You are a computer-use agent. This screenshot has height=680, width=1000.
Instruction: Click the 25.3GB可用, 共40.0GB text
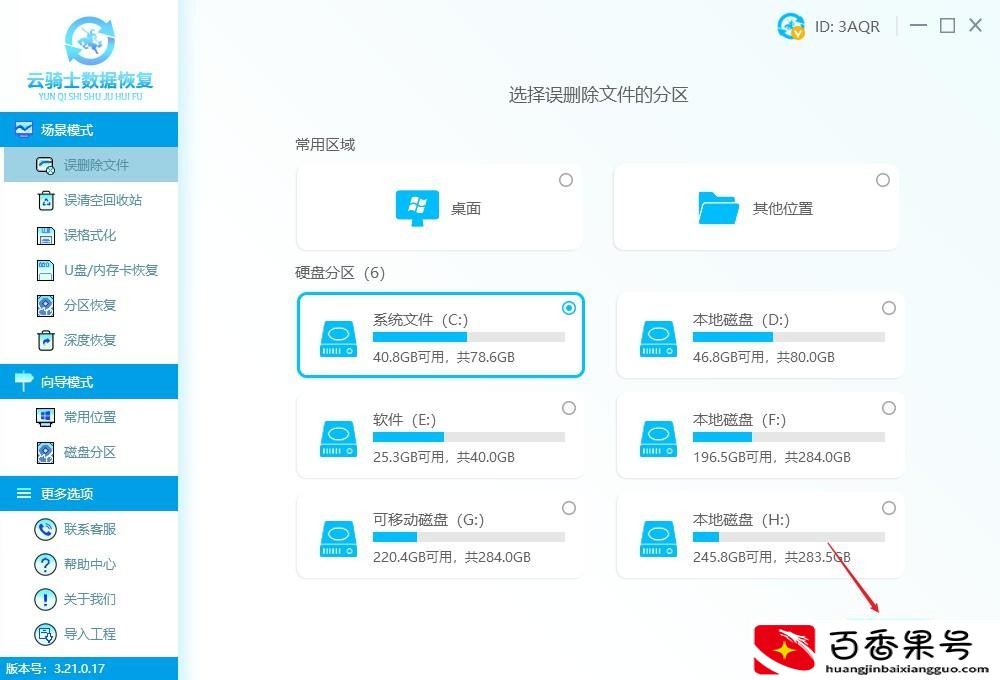444,457
